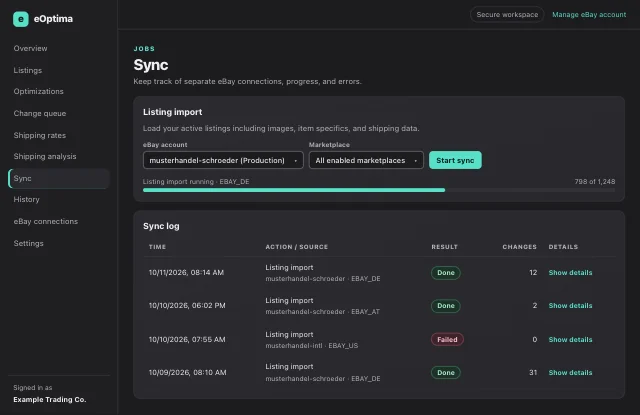Click the Done badge in the 10/09/2026 row
This screenshot has width=640, height=415.
click(446, 373)
